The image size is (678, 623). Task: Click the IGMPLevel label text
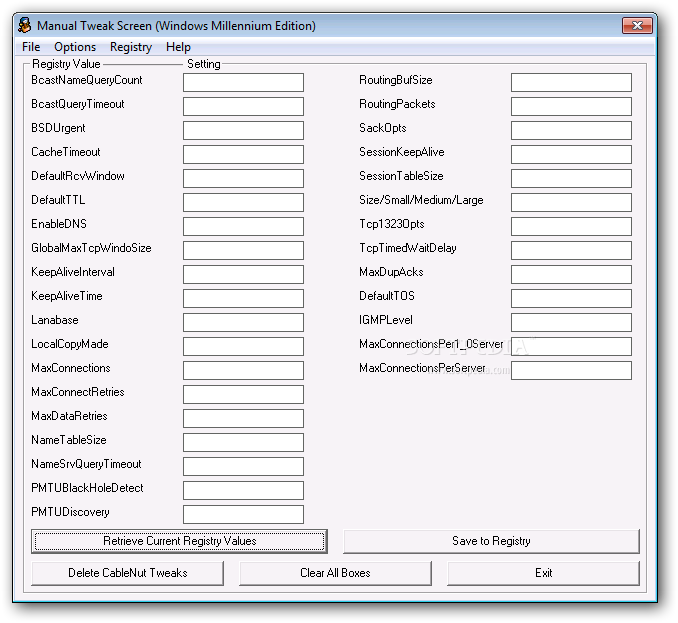(x=386, y=320)
